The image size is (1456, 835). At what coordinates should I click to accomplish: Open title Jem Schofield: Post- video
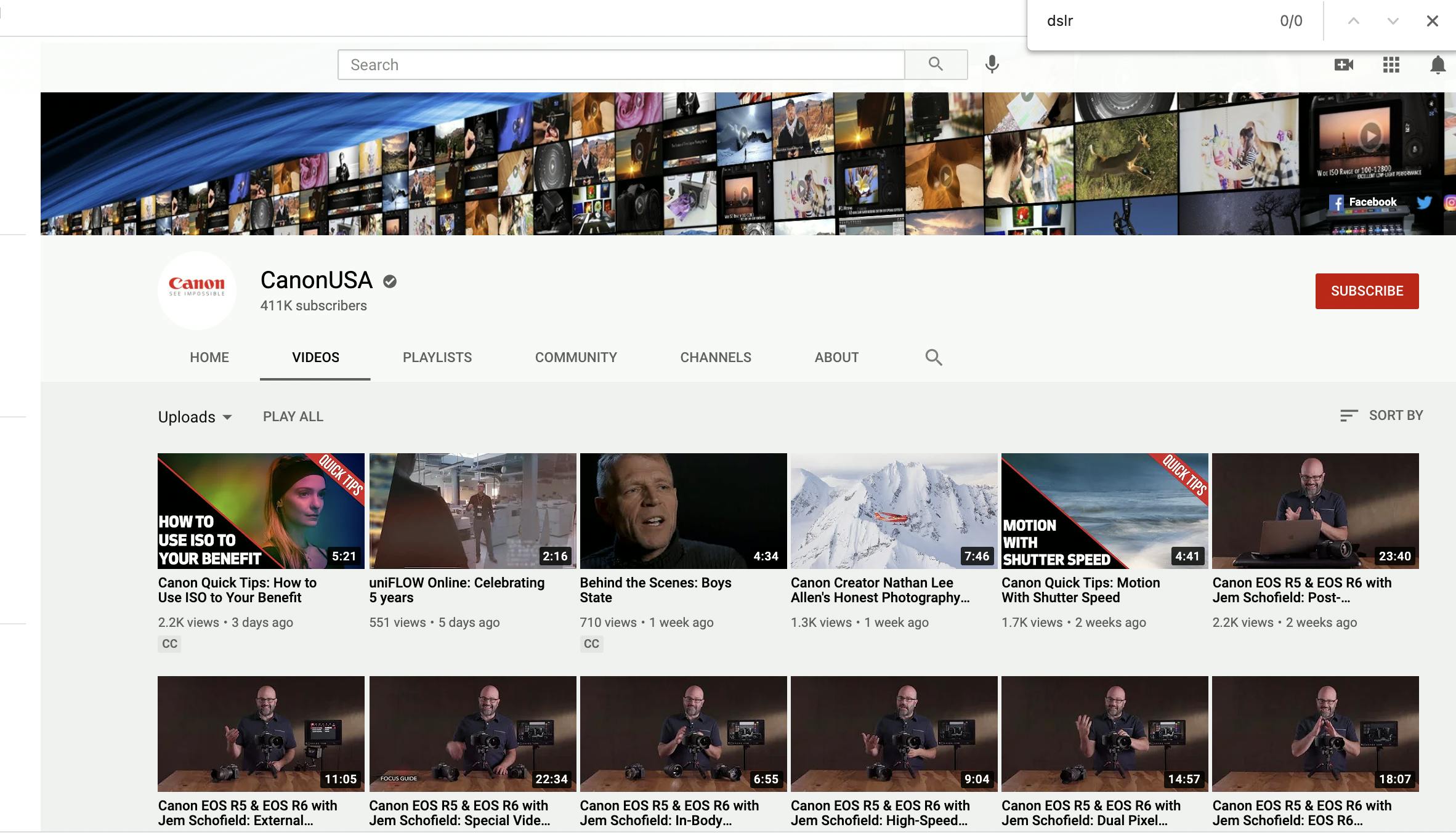coord(1302,590)
